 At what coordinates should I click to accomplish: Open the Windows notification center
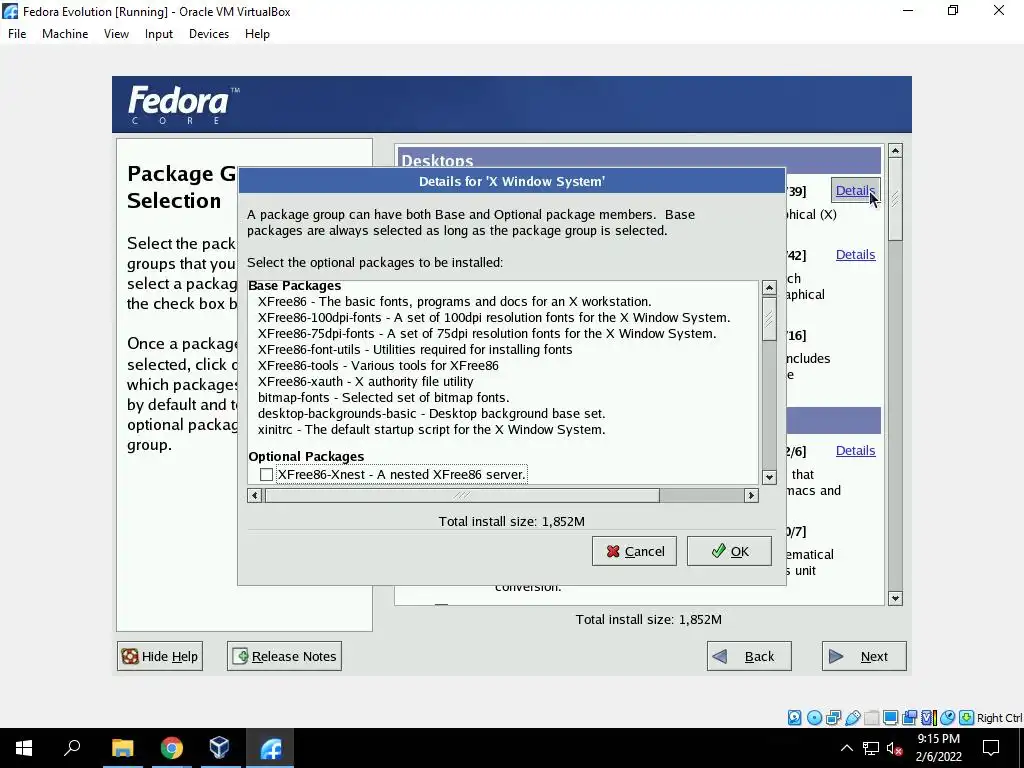tap(991, 748)
